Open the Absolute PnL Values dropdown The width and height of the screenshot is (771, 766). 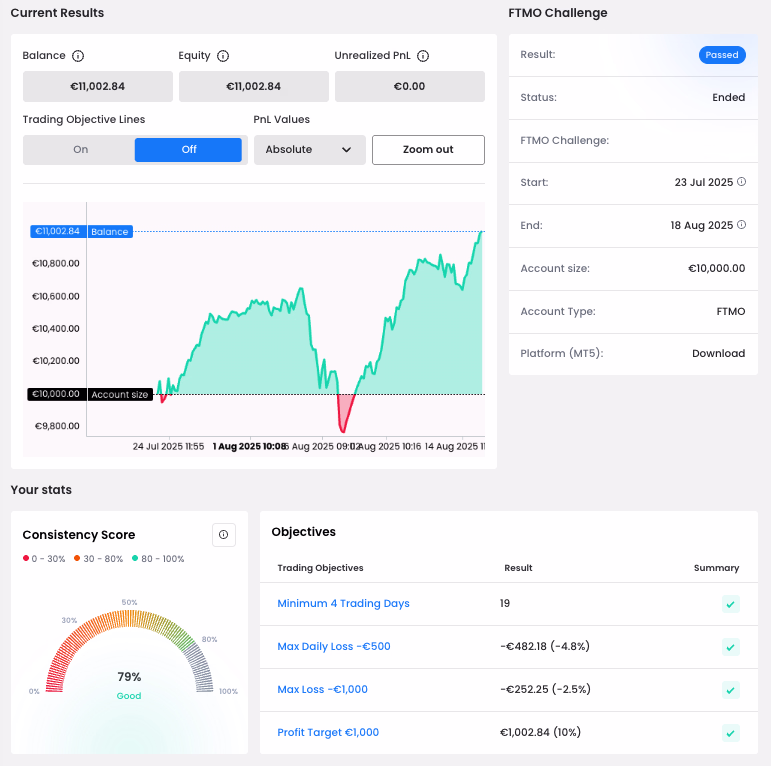coord(310,149)
